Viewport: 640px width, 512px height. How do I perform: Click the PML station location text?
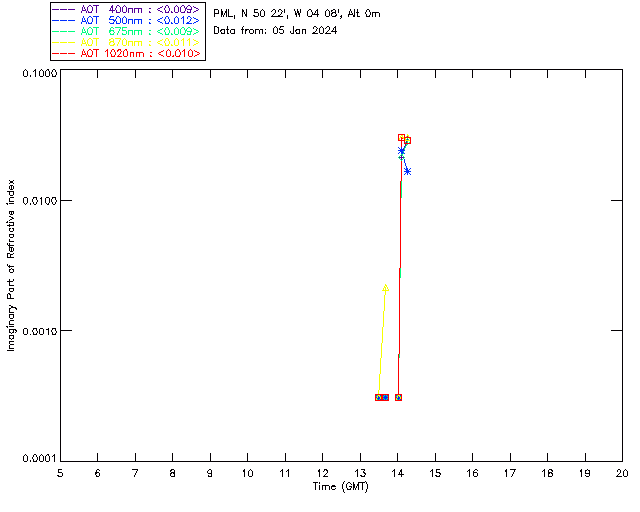pyautogui.click(x=297, y=14)
